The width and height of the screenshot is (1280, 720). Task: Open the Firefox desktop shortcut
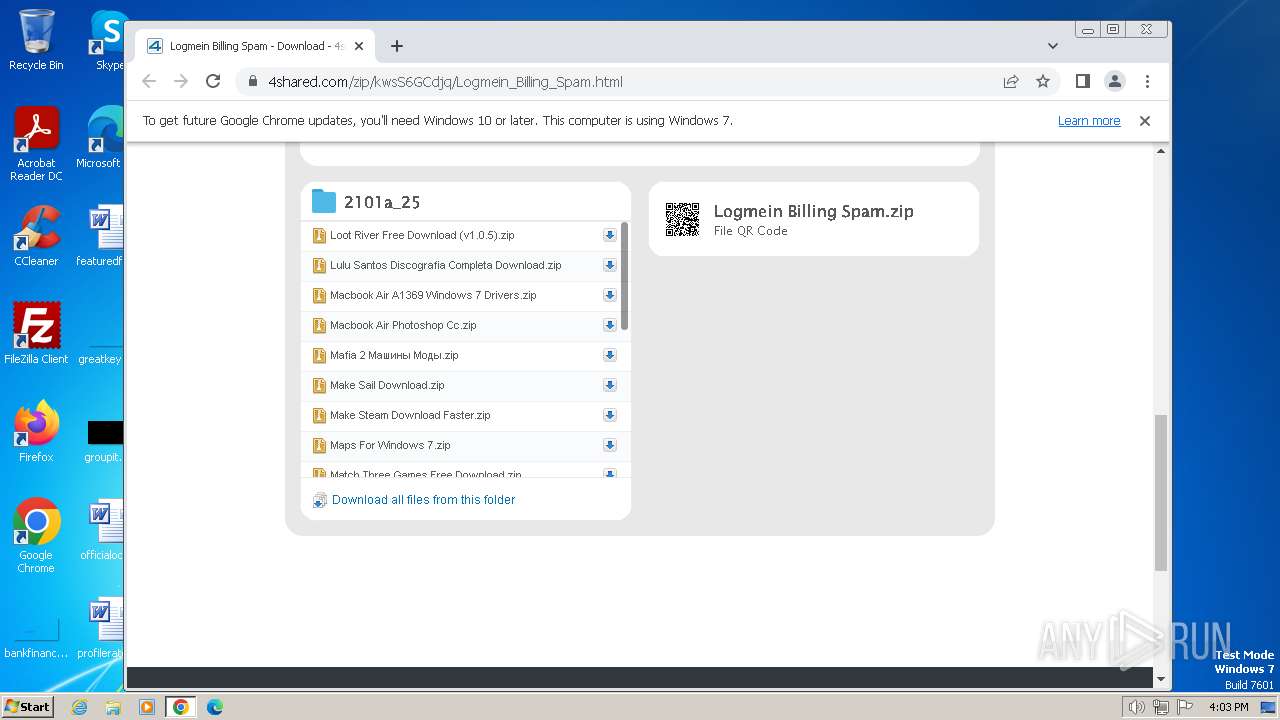click(36, 432)
